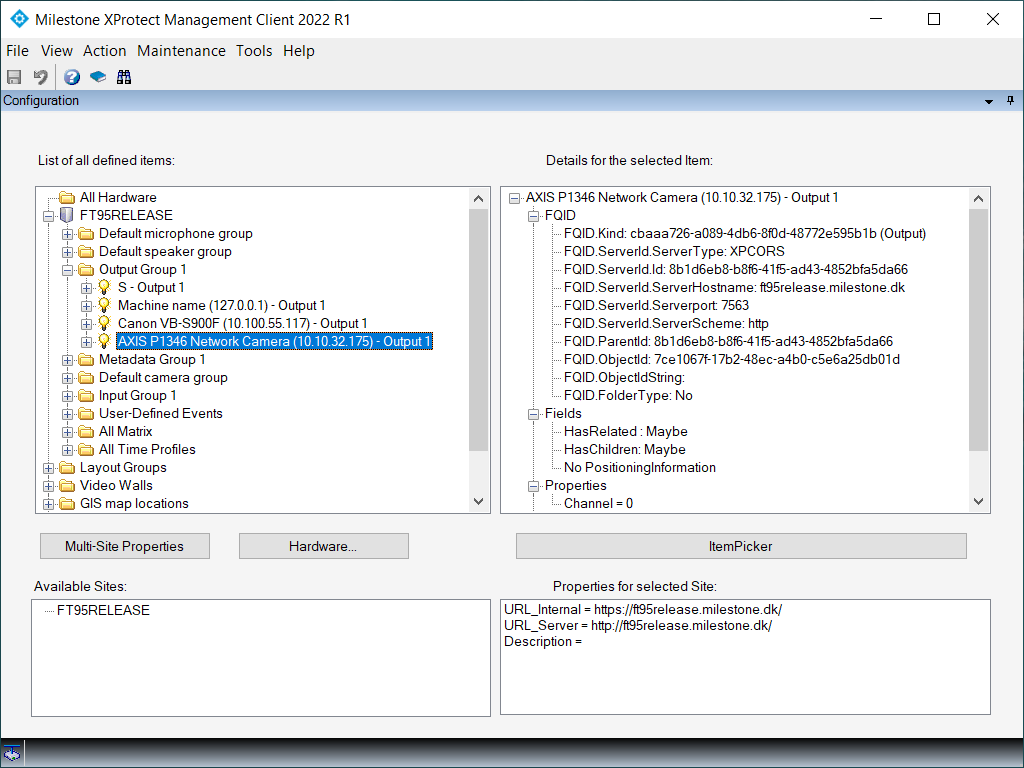1024x768 pixels.
Task: Open the Configuration panel dropdown arrow
Action: coord(989,101)
